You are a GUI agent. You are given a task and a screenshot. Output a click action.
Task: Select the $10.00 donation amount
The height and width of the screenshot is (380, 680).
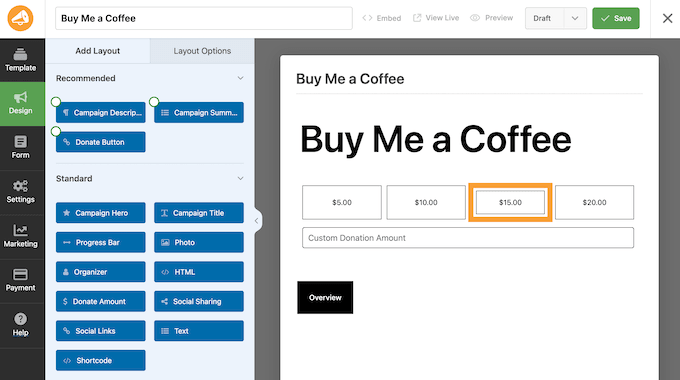(426, 202)
